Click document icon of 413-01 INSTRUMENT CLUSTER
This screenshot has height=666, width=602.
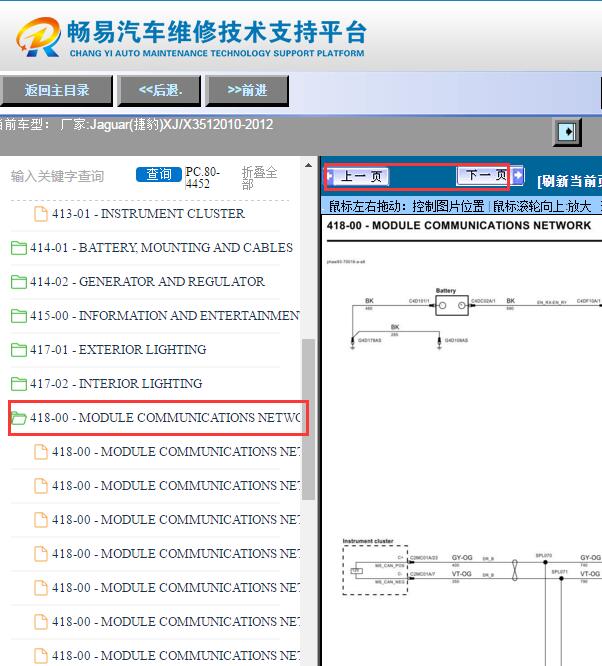(41, 214)
